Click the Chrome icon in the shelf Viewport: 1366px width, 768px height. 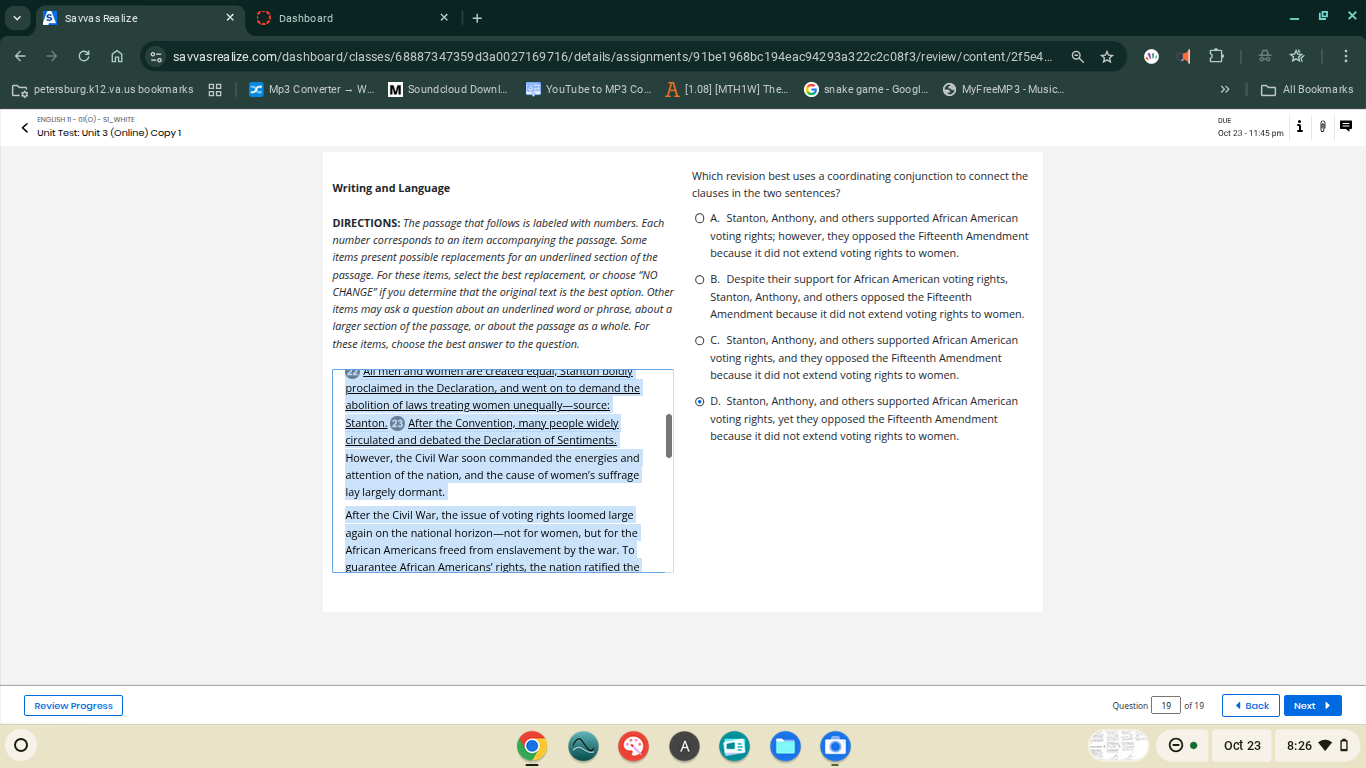coord(530,745)
